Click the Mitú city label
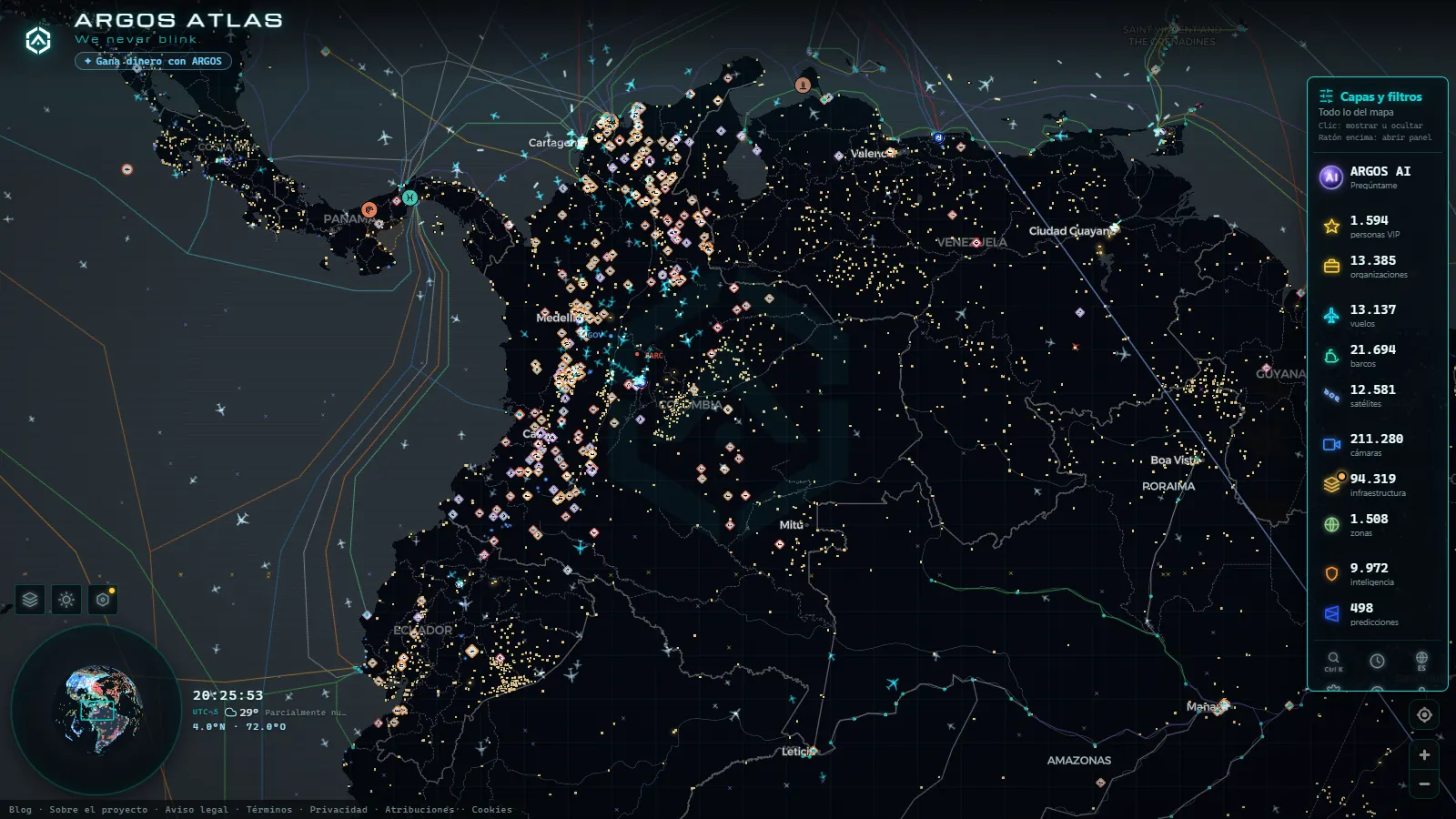The image size is (1456, 819). click(792, 525)
